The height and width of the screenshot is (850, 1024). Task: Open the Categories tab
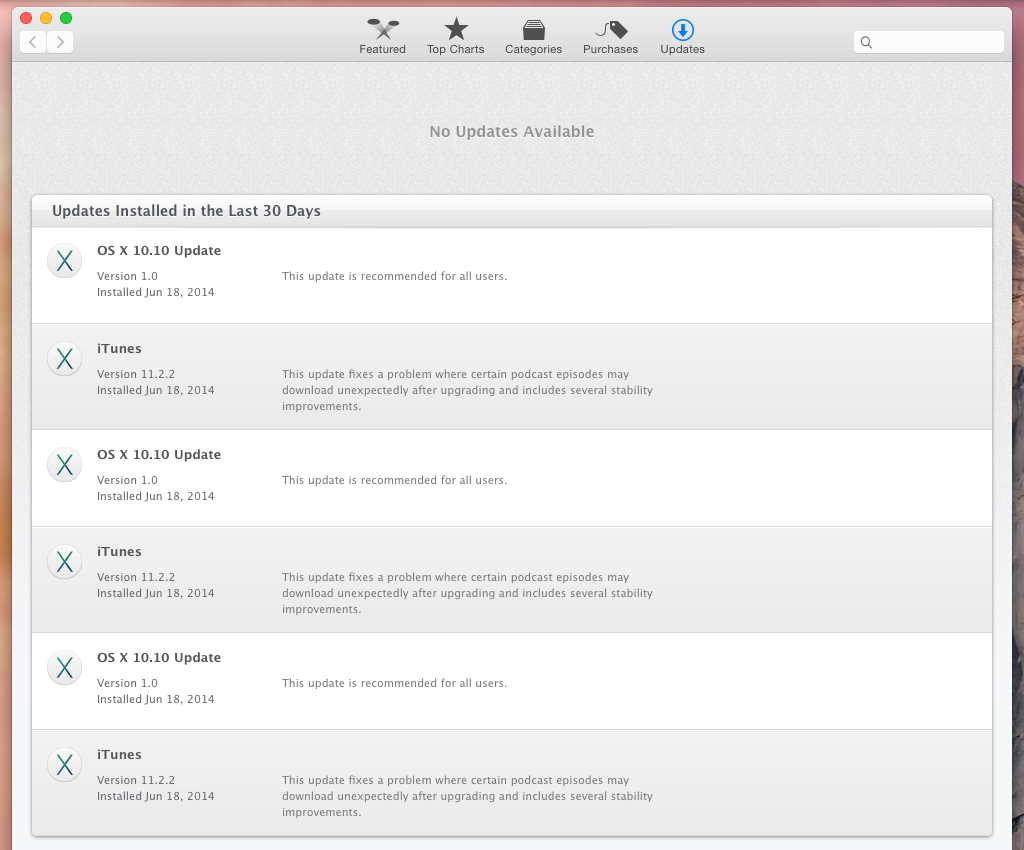click(533, 37)
